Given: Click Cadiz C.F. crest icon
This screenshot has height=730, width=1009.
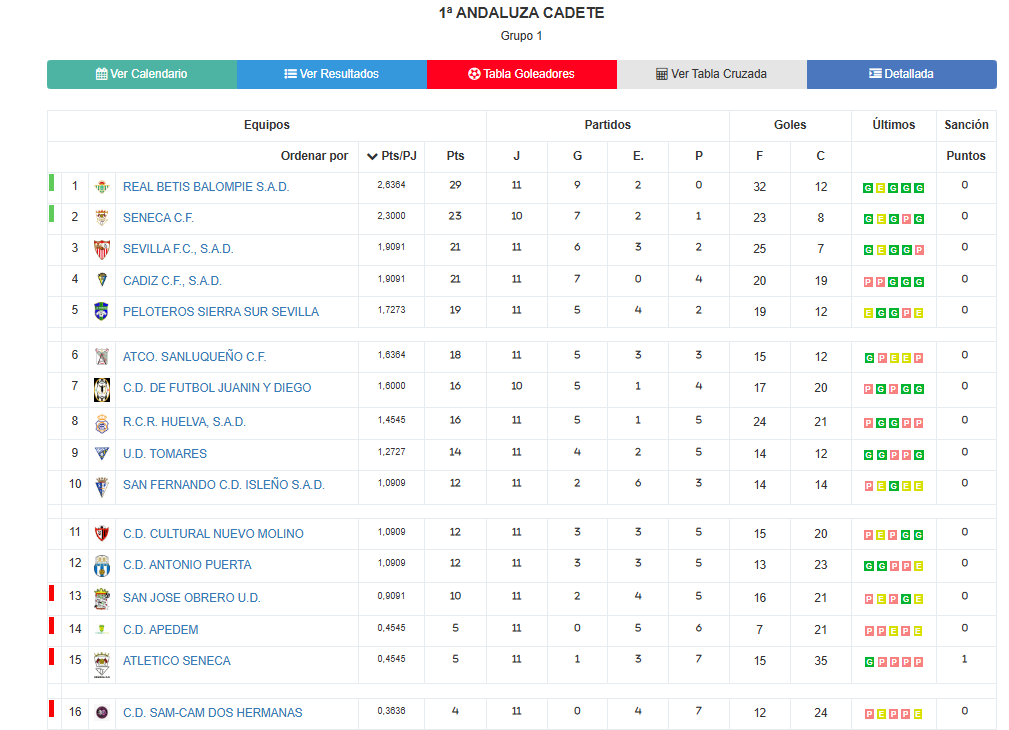Looking at the screenshot, I should tap(102, 280).
